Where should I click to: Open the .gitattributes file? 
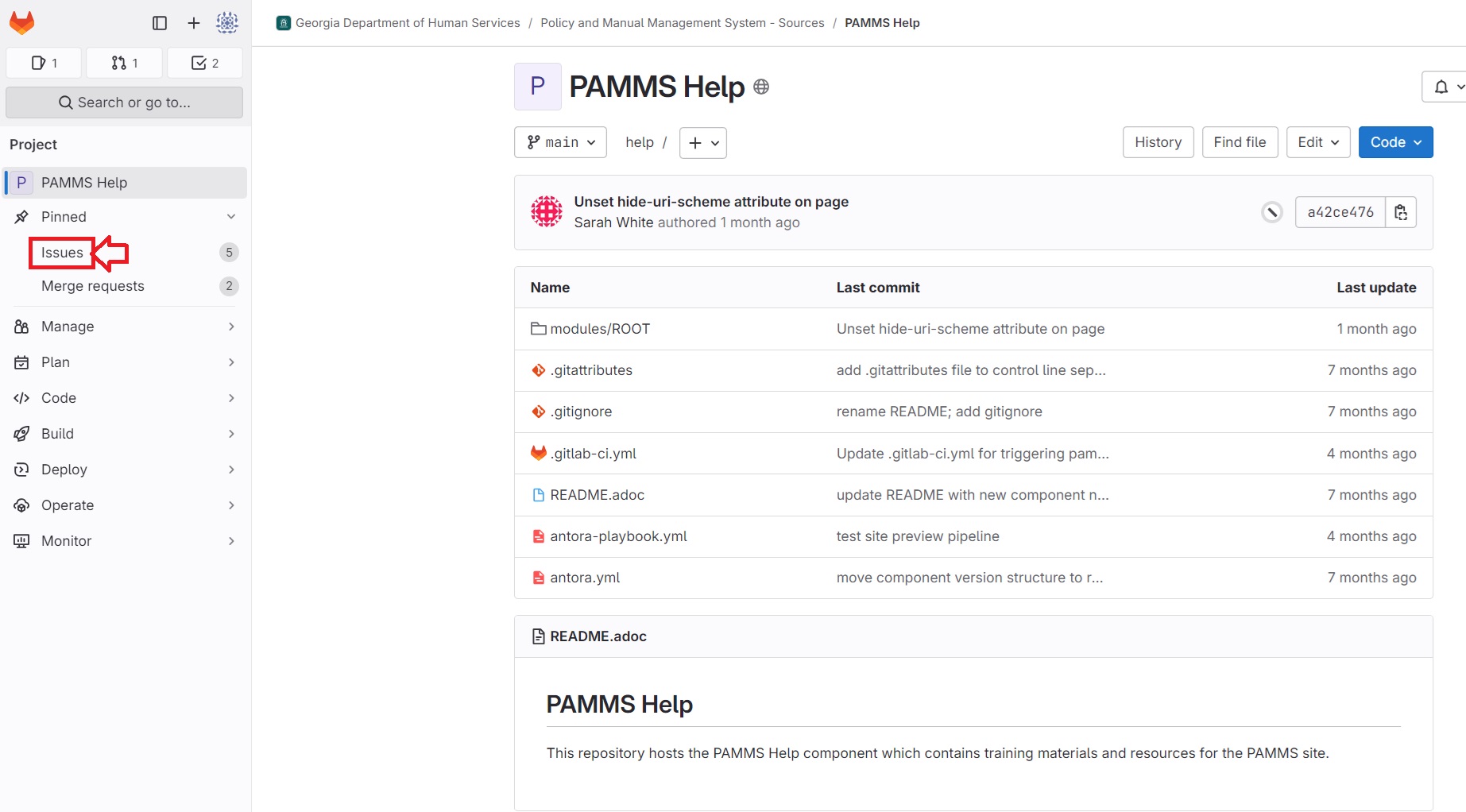pyautogui.click(x=591, y=370)
